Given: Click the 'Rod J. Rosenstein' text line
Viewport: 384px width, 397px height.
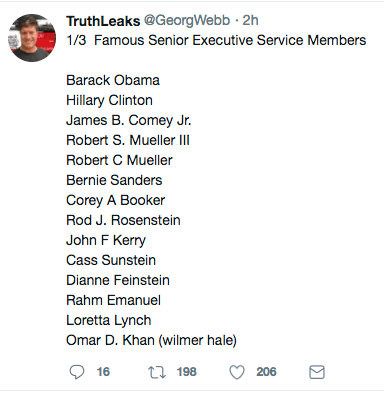Looking at the screenshot, I should [123, 220].
